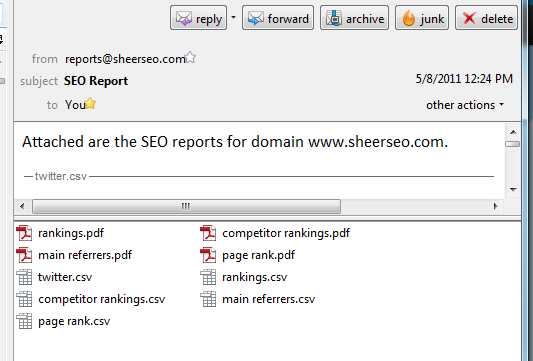The height and width of the screenshot is (361, 533).
Task: Toggle the yellow star next to You
Action: (x=90, y=103)
